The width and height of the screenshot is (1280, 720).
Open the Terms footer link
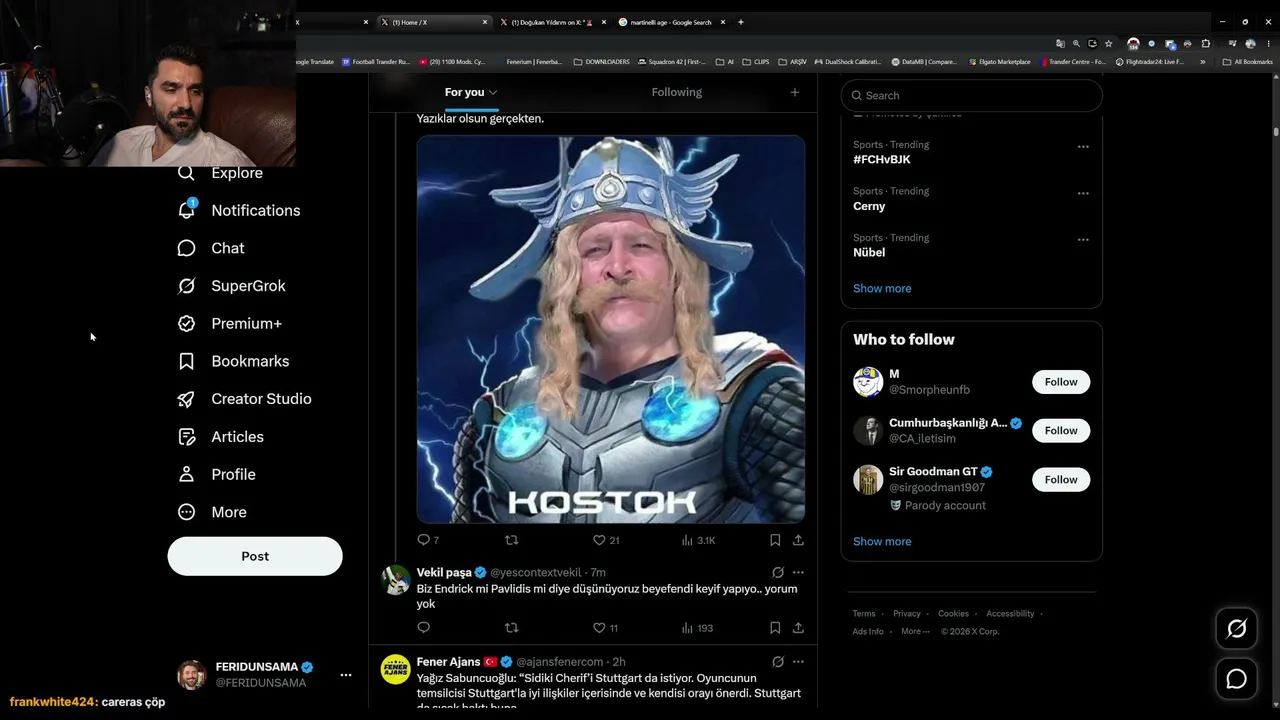[864, 614]
